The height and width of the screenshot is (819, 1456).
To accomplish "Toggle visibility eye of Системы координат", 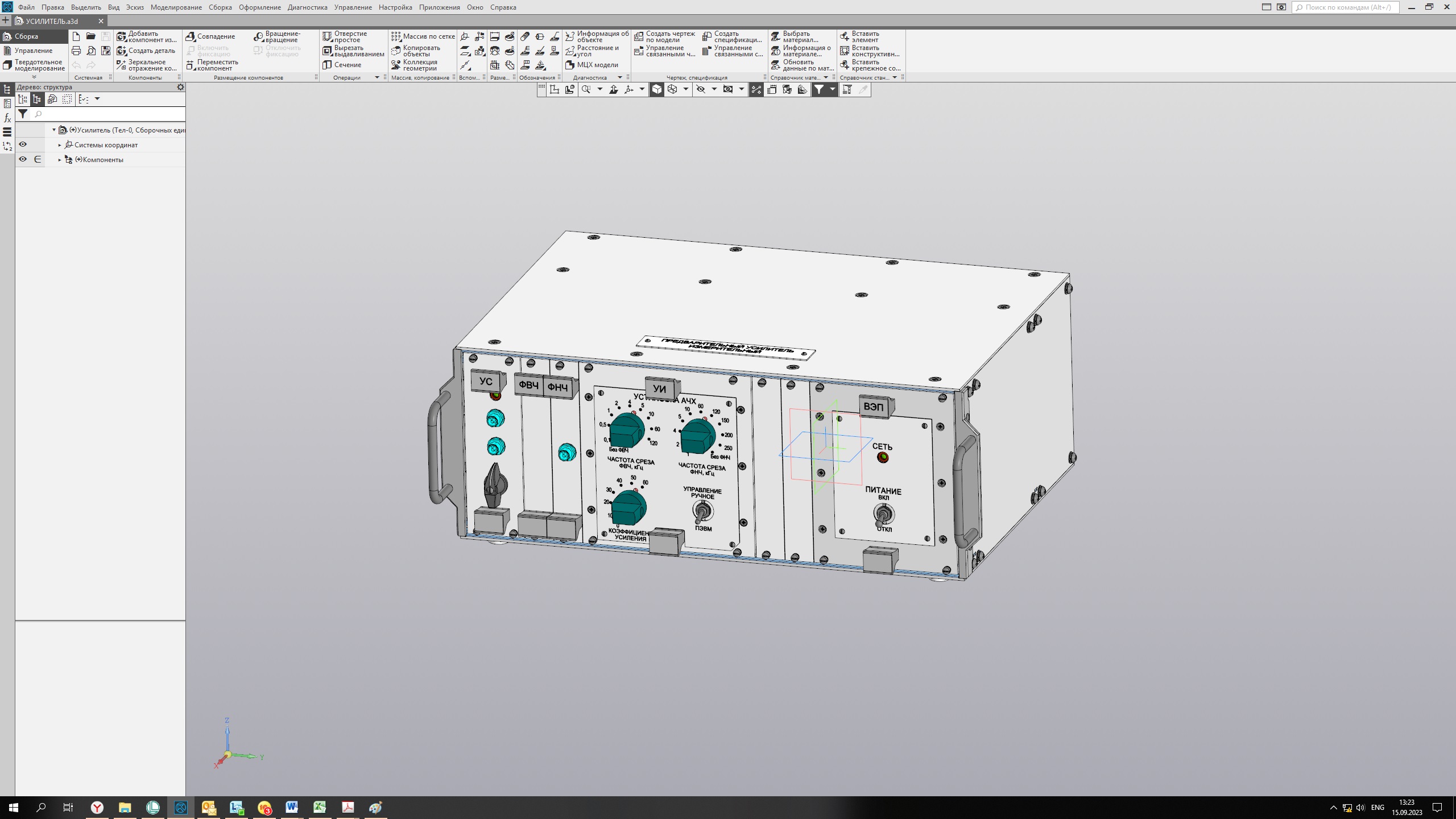I will pyautogui.click(x=23, y=144).
